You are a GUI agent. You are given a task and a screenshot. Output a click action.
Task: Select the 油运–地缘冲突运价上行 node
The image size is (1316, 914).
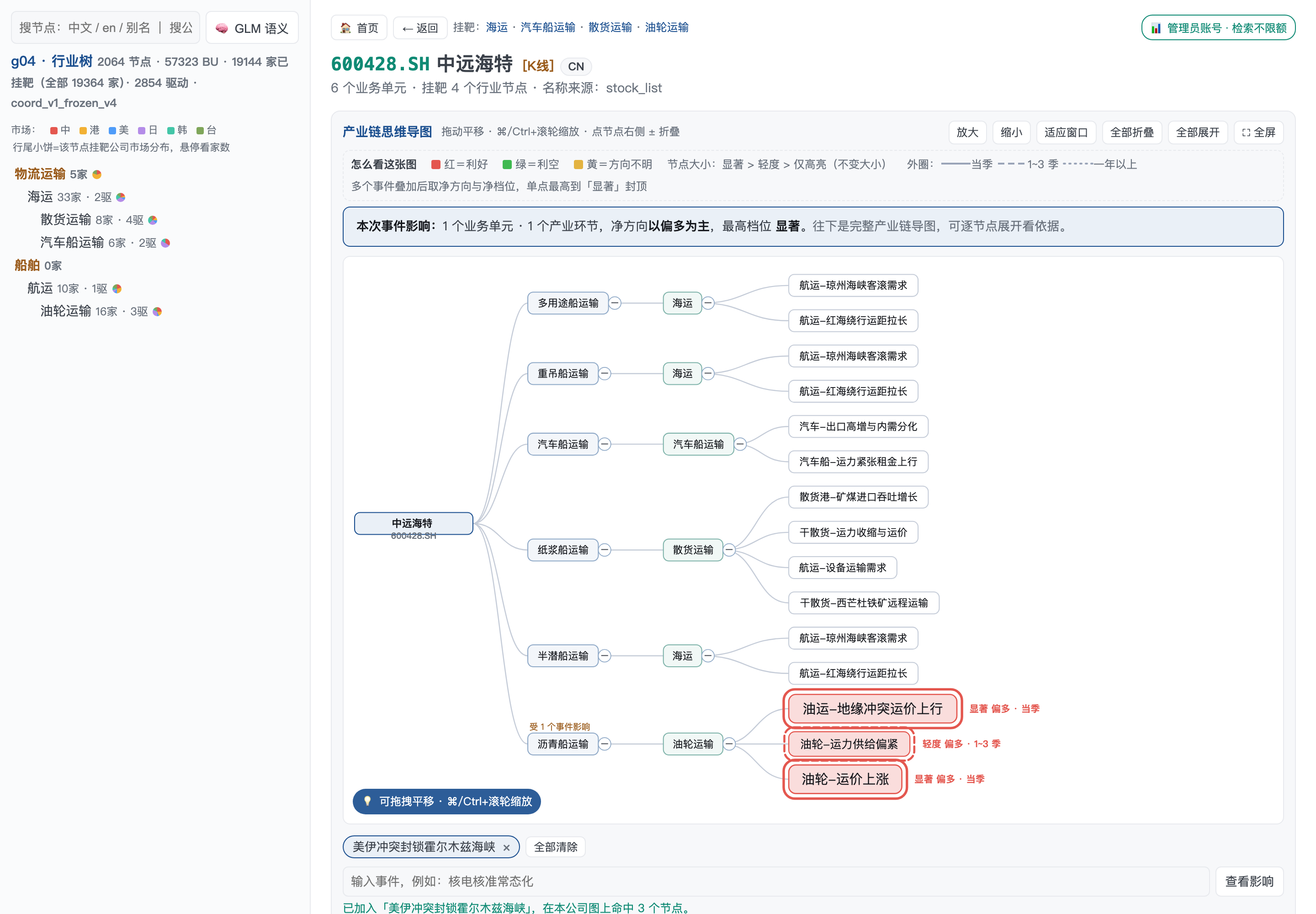click(872, 709)
